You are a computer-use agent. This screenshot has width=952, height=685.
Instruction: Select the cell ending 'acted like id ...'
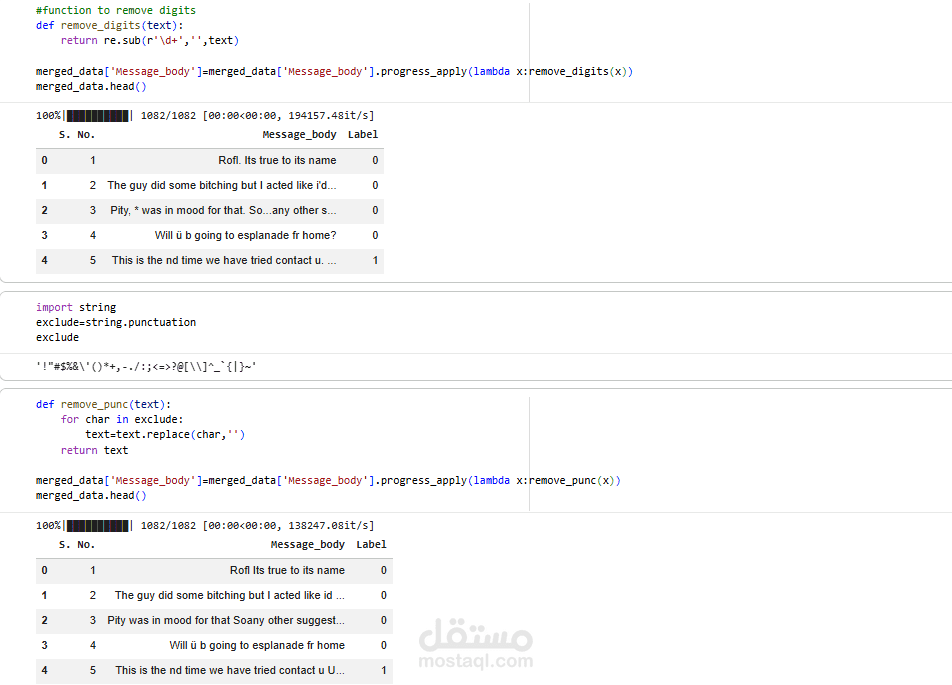click(x=230, y=595)
